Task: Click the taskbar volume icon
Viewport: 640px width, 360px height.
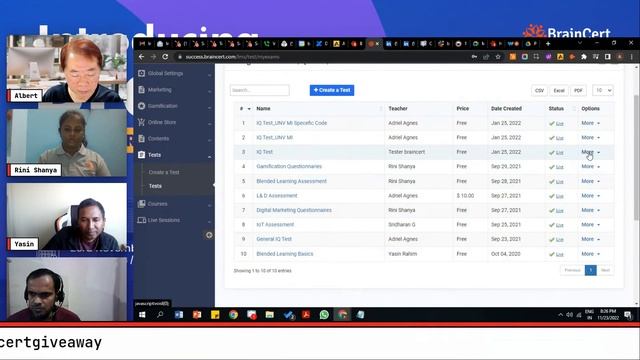Action: click(569, 315)
